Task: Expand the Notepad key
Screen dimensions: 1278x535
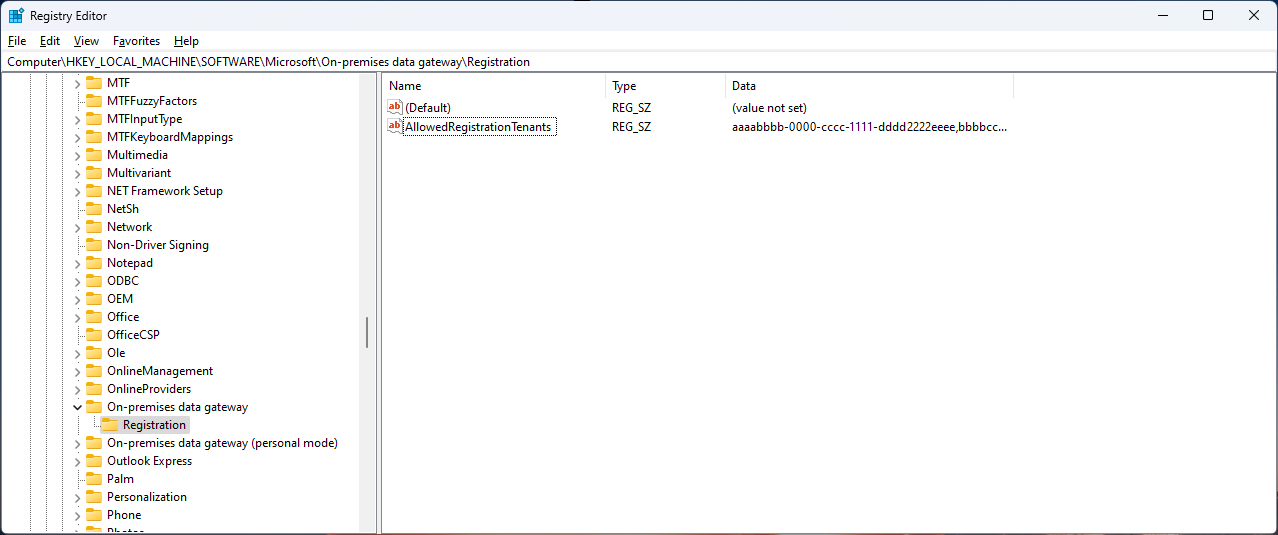Action: click(78, 263)
